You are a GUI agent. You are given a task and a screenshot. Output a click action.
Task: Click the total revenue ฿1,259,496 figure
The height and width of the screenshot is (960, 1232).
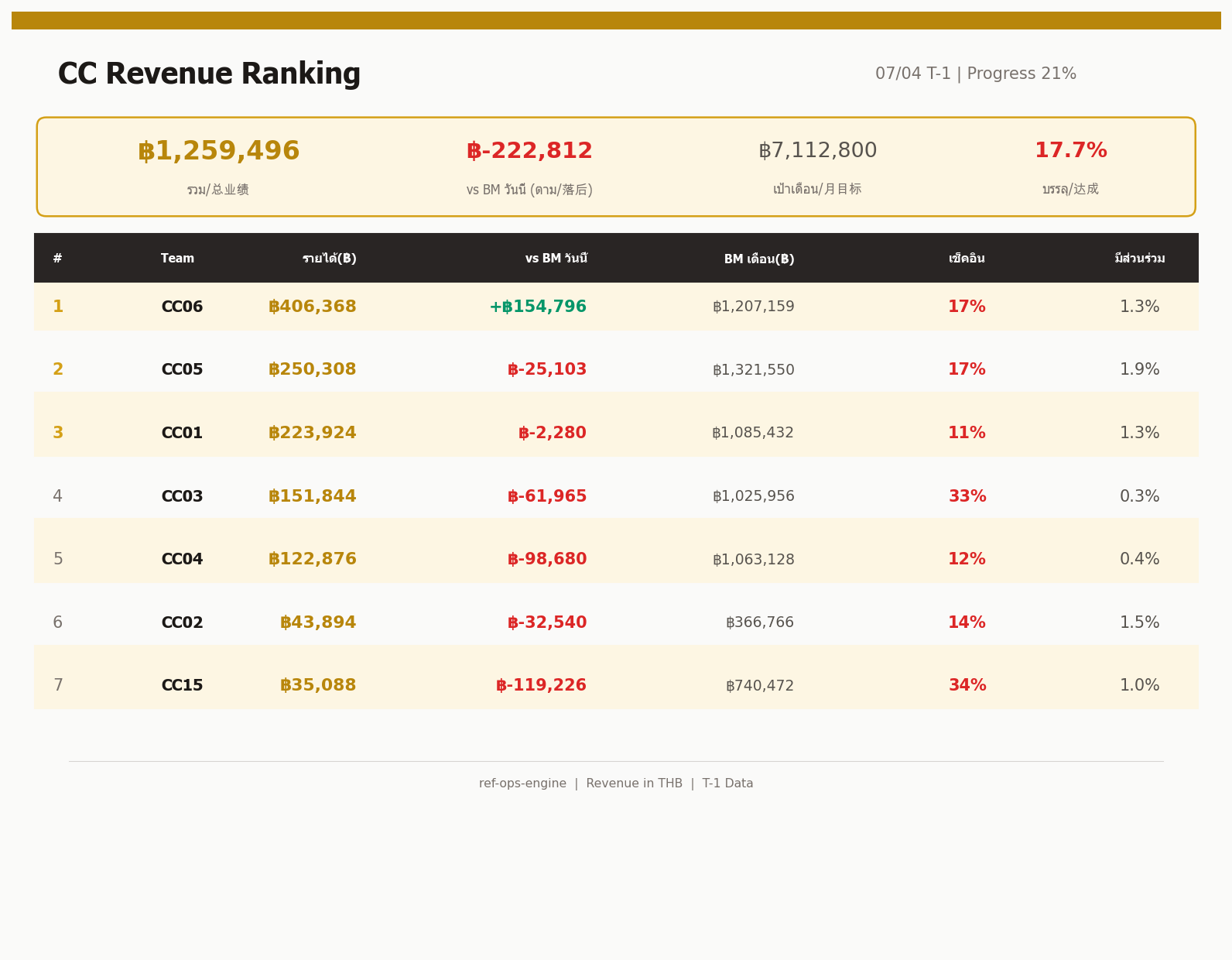coord(218,152)
